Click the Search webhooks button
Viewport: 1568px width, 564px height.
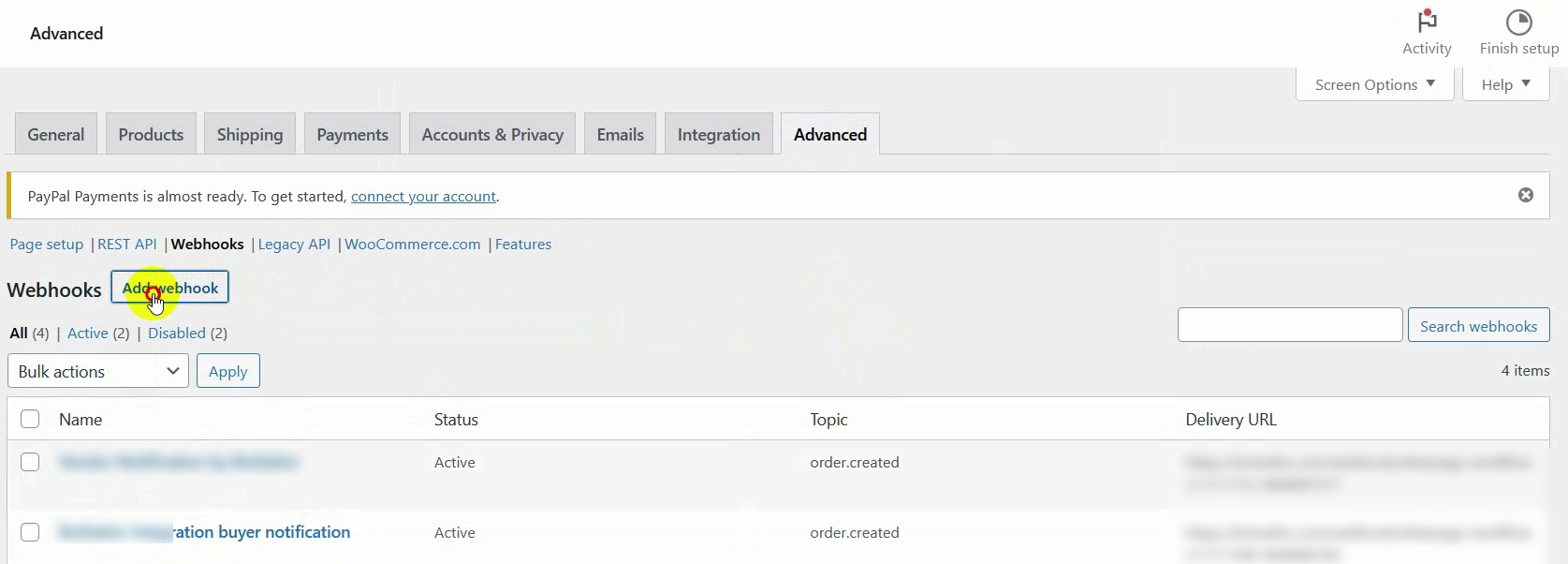click(1478, 326)
